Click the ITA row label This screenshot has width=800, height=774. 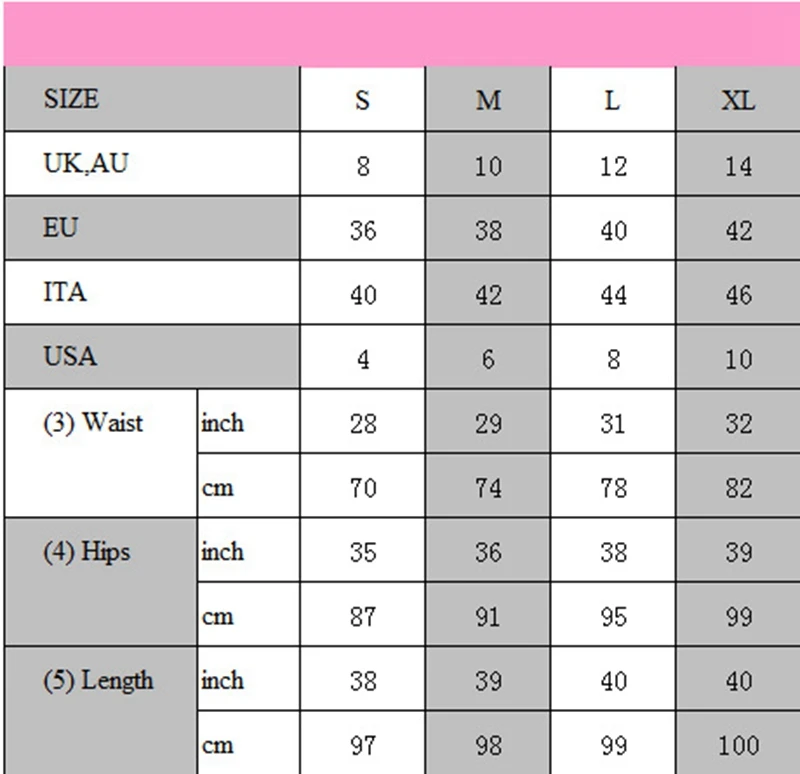[x=152, y=292]
